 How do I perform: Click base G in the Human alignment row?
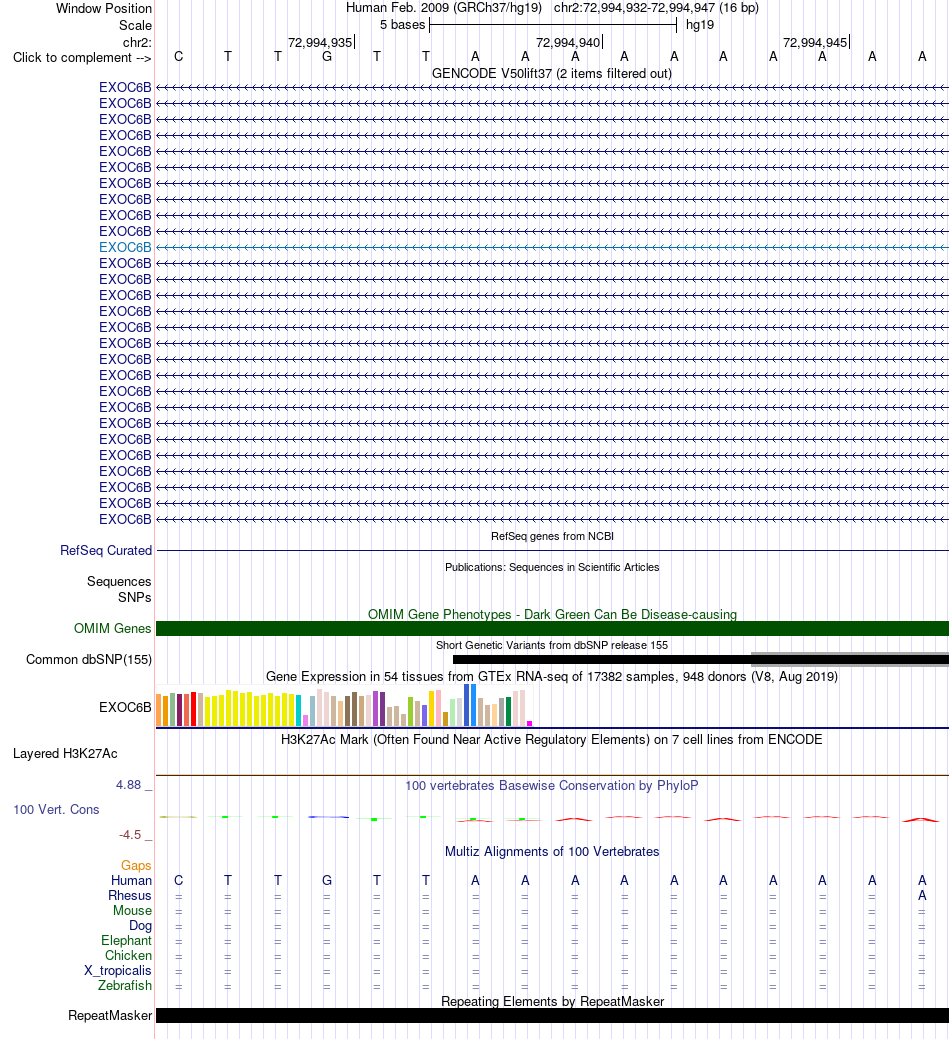pos(327,881)
